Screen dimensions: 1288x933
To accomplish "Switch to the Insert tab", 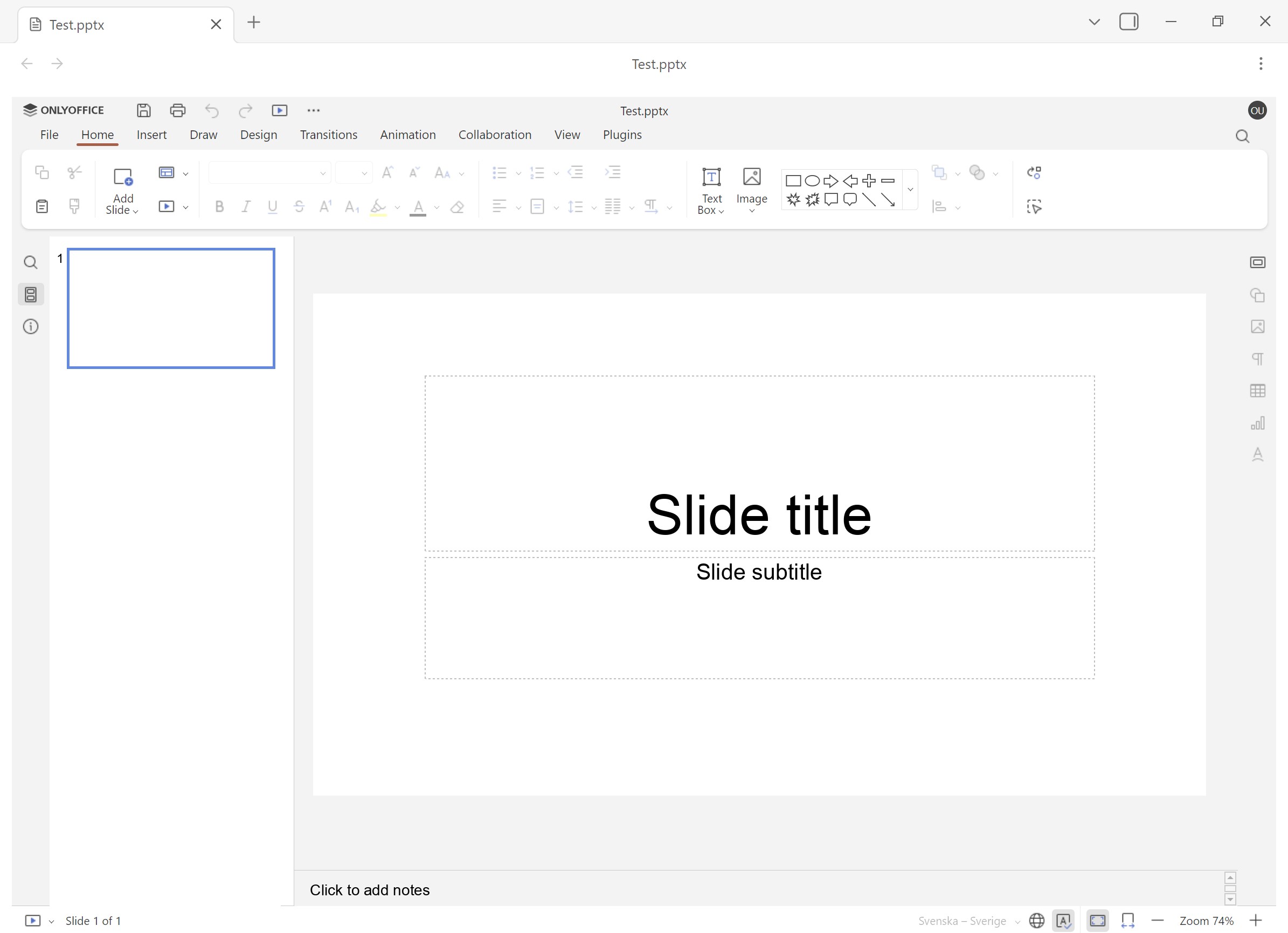I will click(x=151, y=135).
